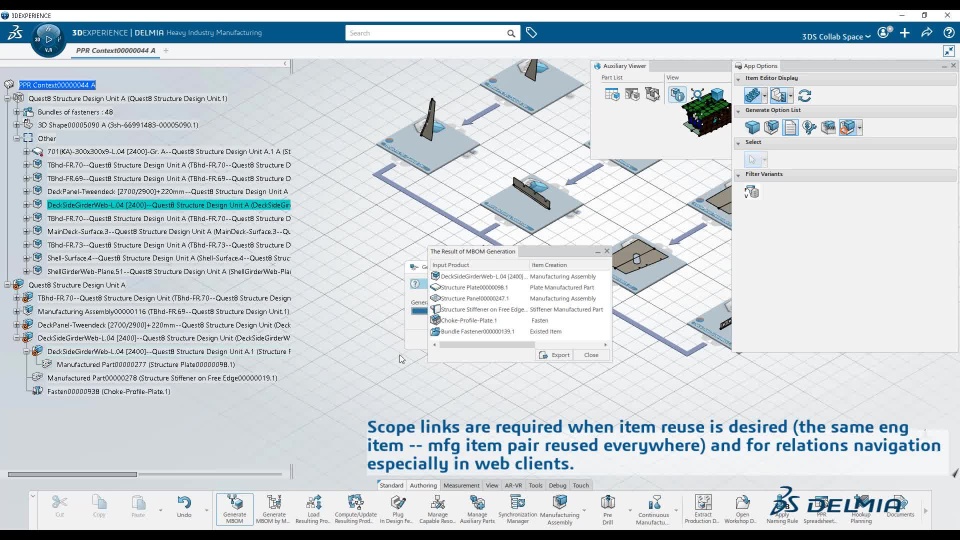This screenshot has height=540, width=960.
Task: Switch to the Tools tab
Action: tap(535, 485)
